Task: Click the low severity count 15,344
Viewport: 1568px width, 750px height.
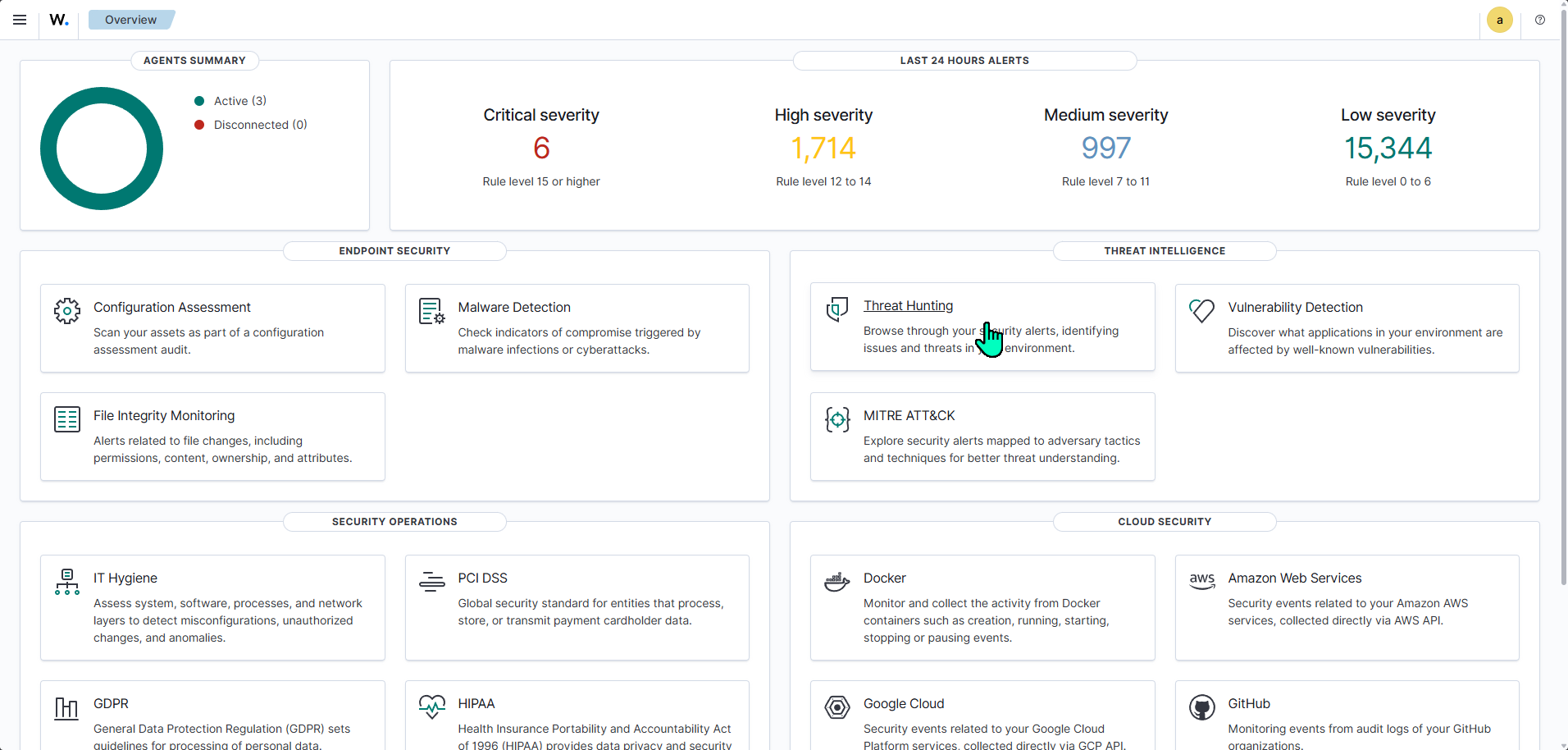Action: point(1388,148)
